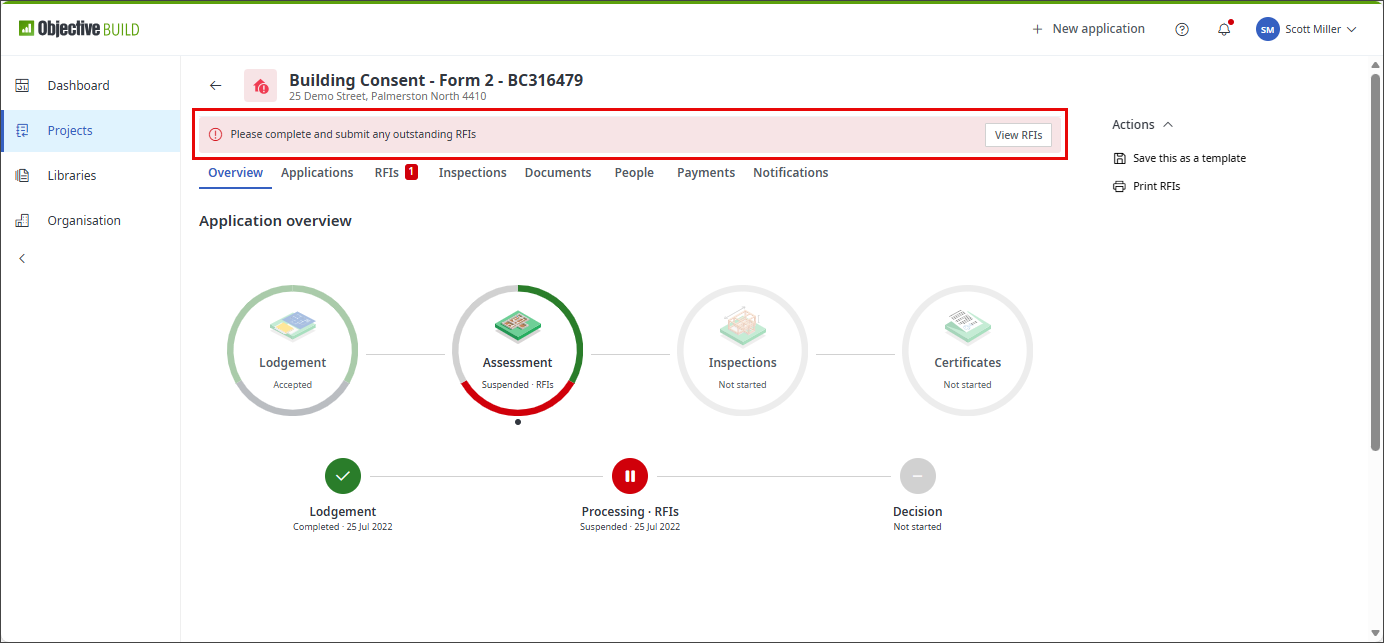This screenshot has height=643, width=1384.
Task: Click the Certificates stage illustration icon
Action: pyautogui.click(x=968, y=325)
